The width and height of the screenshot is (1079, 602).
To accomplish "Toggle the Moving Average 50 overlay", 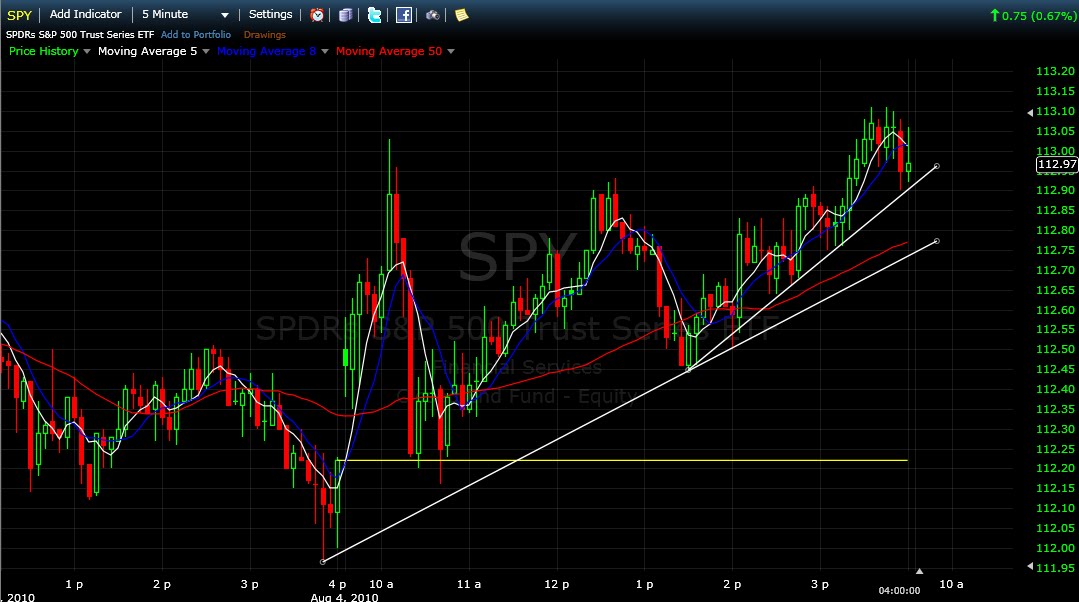I will [x=389, y=51].
